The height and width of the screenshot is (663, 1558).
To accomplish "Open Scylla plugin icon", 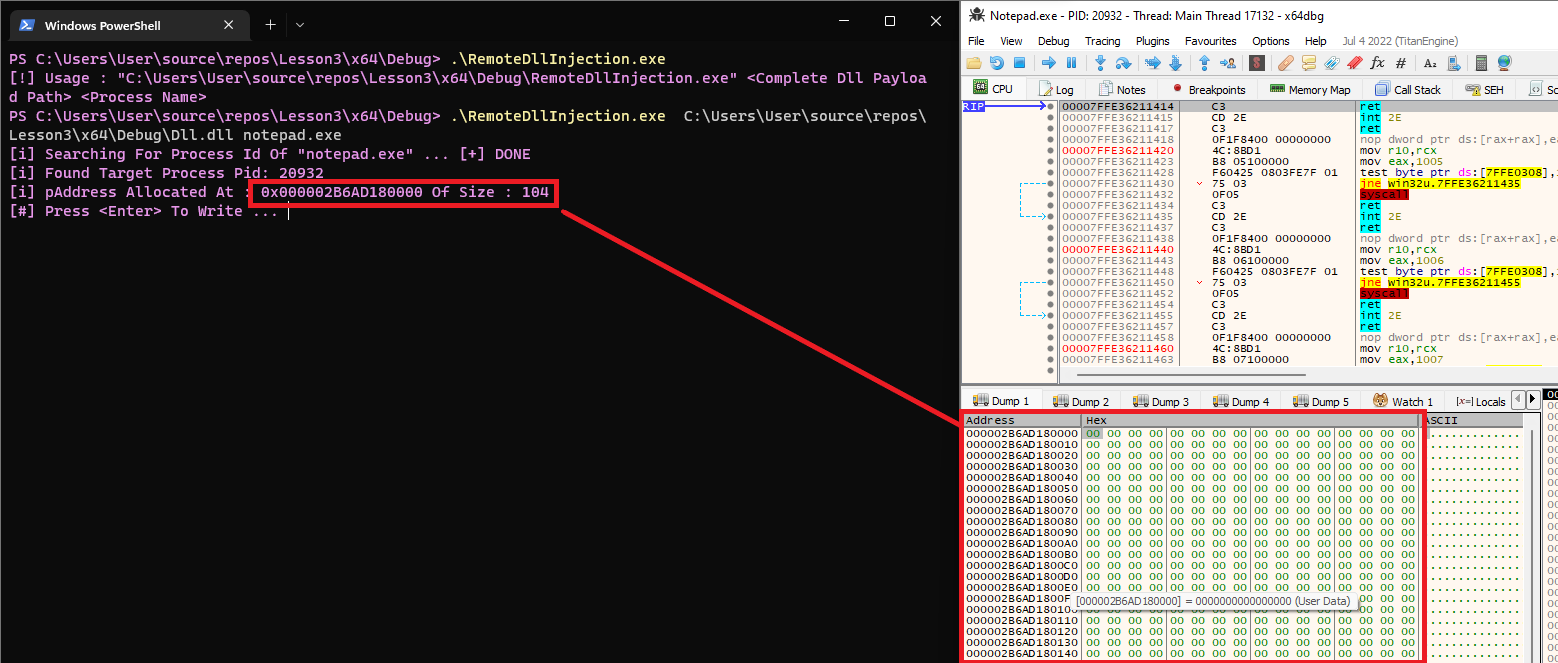I will (1256, 63).
